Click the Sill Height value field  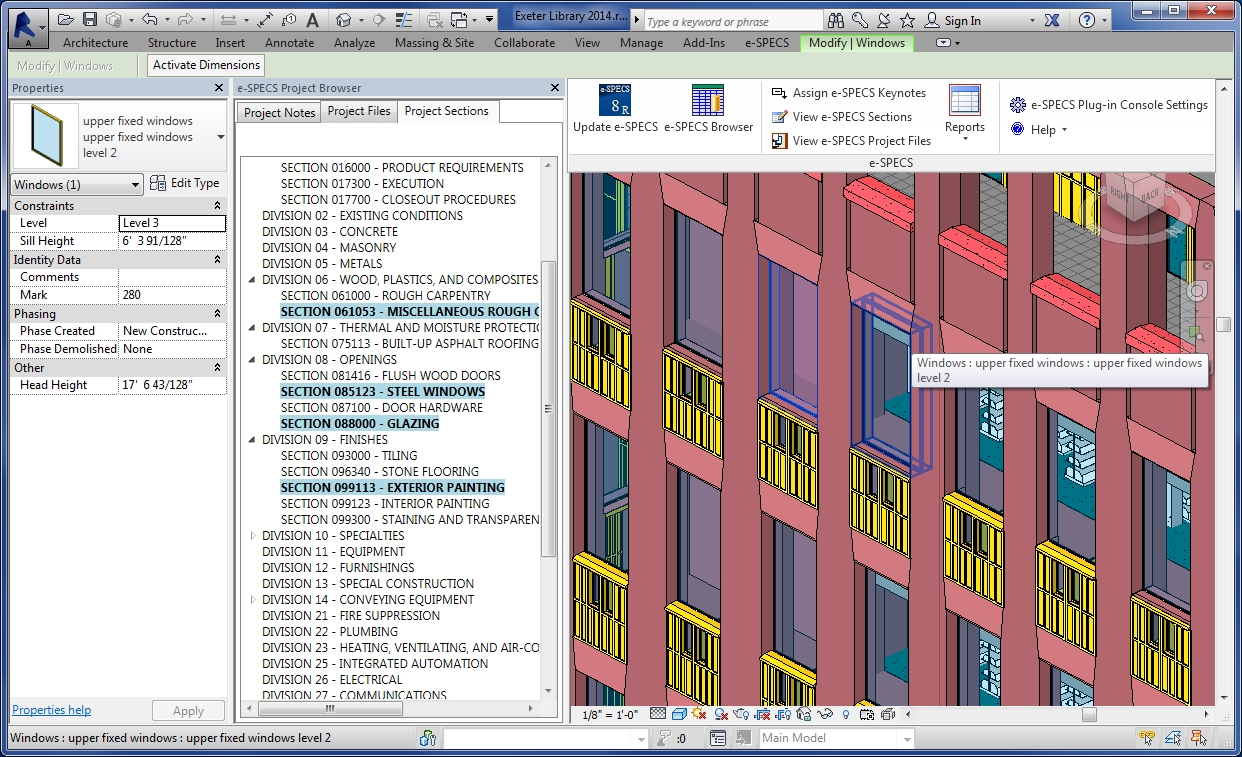tap(172, 241)
